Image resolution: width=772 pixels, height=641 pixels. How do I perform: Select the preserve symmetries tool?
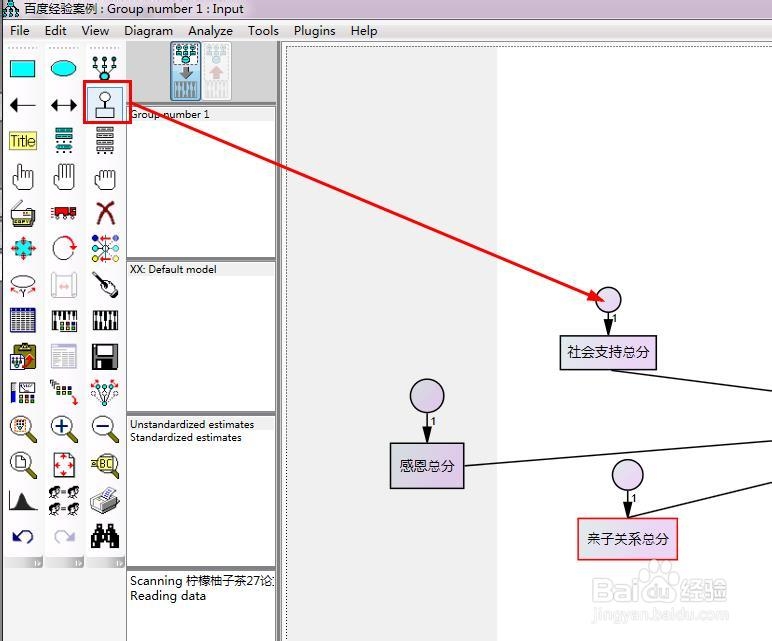pos(104,392)
